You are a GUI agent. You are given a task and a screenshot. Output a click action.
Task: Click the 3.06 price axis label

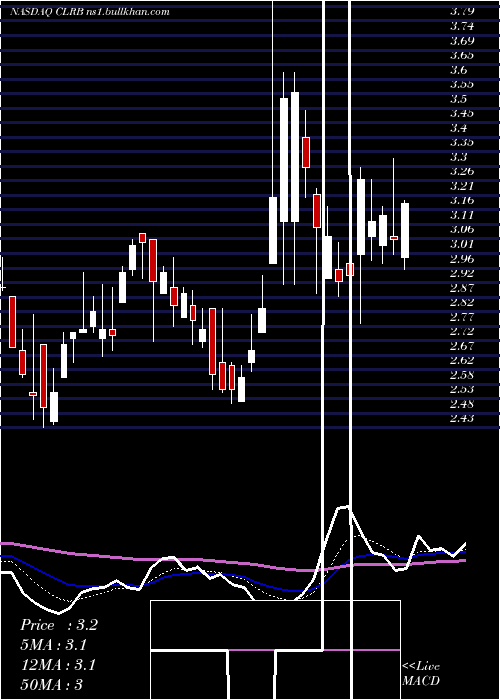[462, 229]
